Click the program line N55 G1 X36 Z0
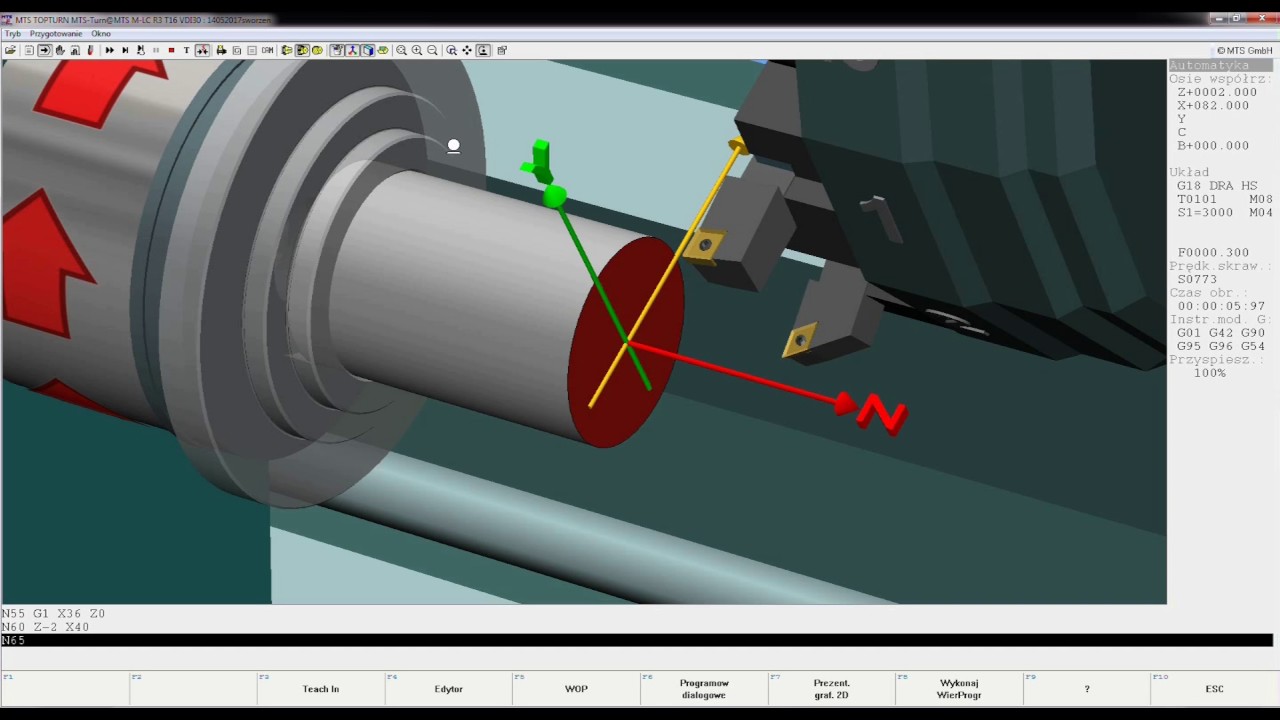This screenshot has width=1280, height=720. (54, 613)
